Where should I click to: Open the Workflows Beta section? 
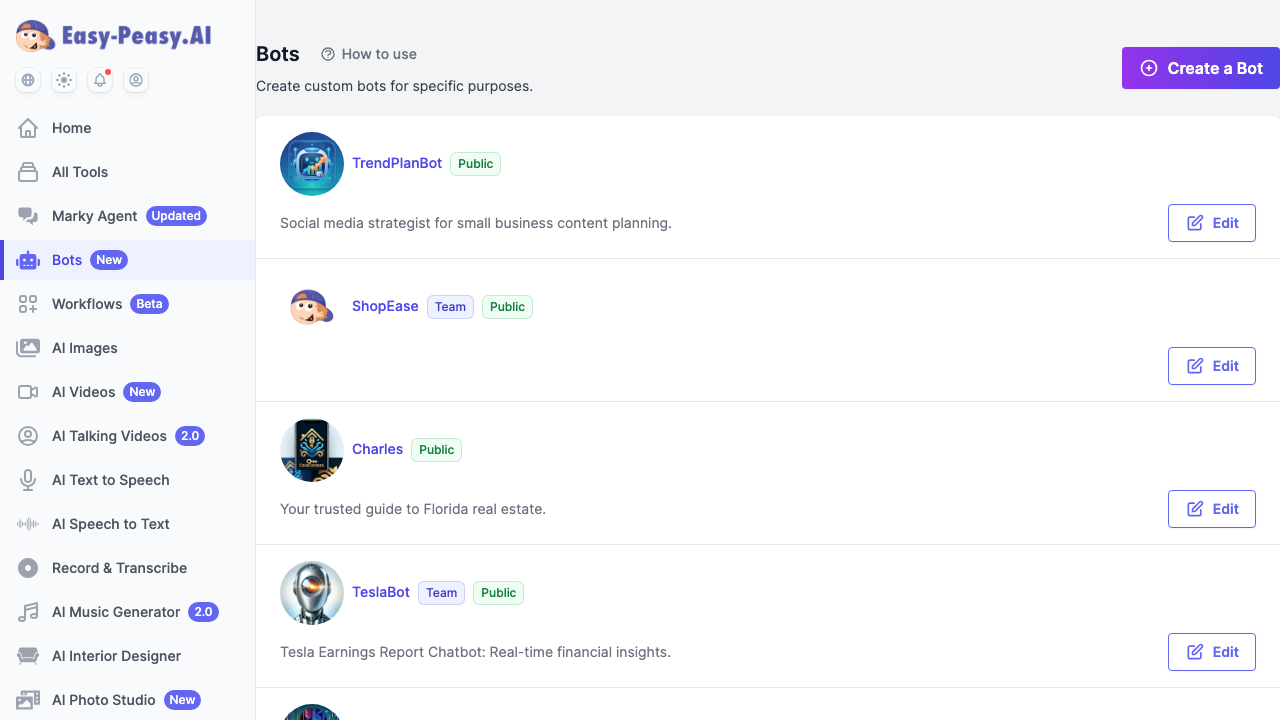click(x=87, y=304)
